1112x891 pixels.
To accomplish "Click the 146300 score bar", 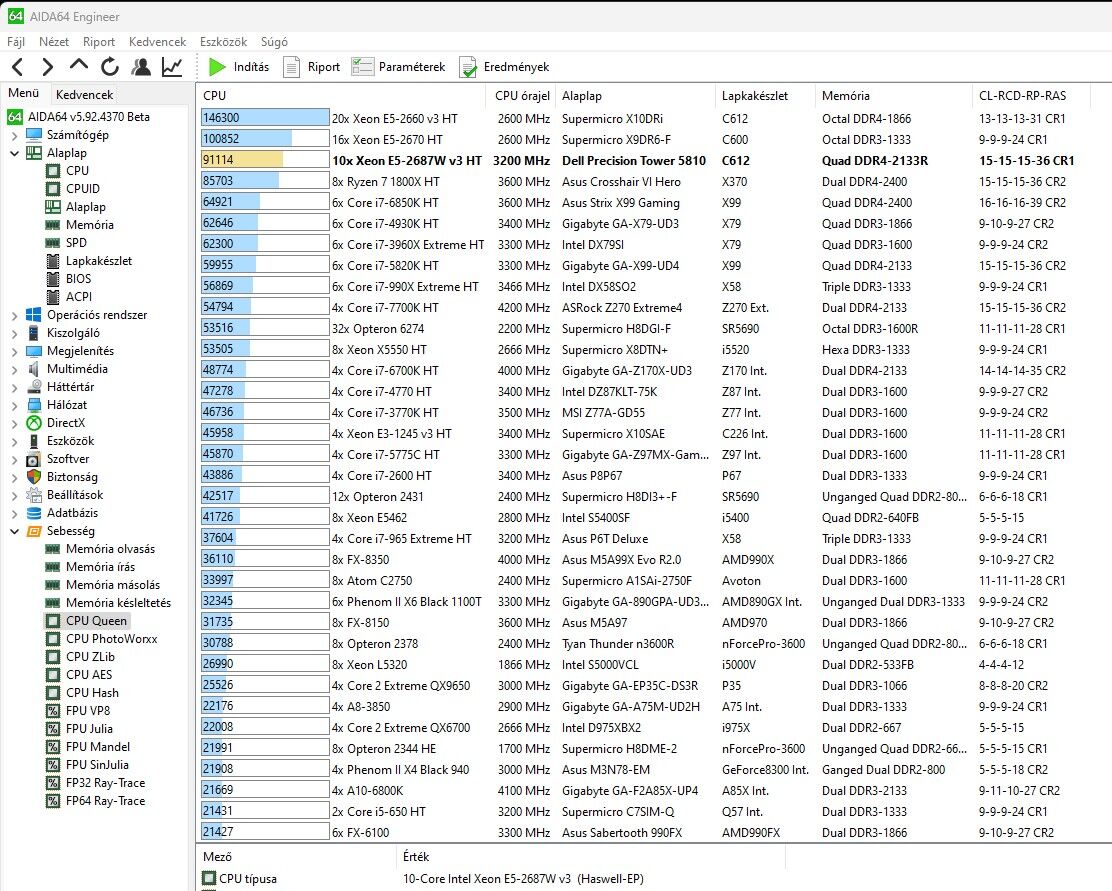I will tap(265, 118).
